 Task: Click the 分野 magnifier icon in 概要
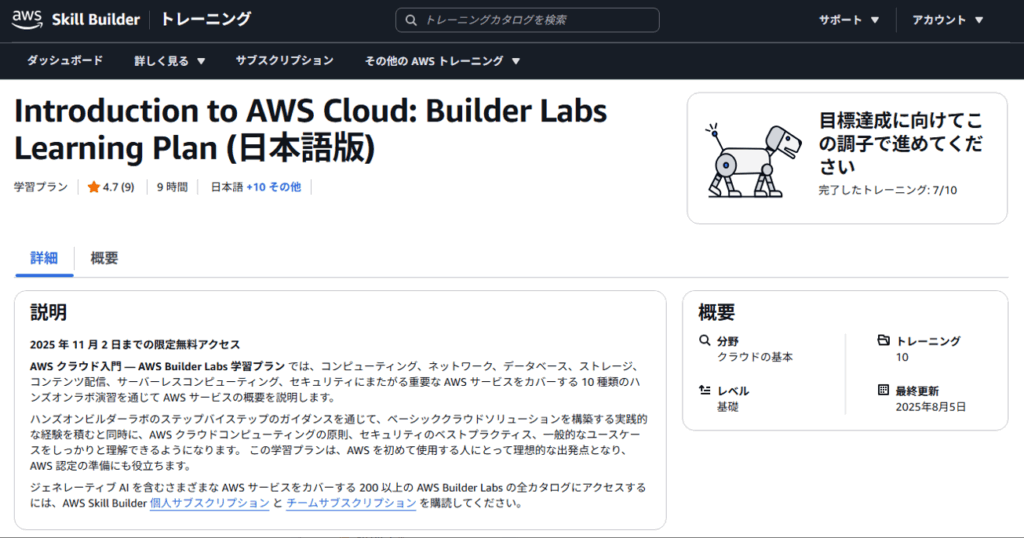tap(704, 341)
